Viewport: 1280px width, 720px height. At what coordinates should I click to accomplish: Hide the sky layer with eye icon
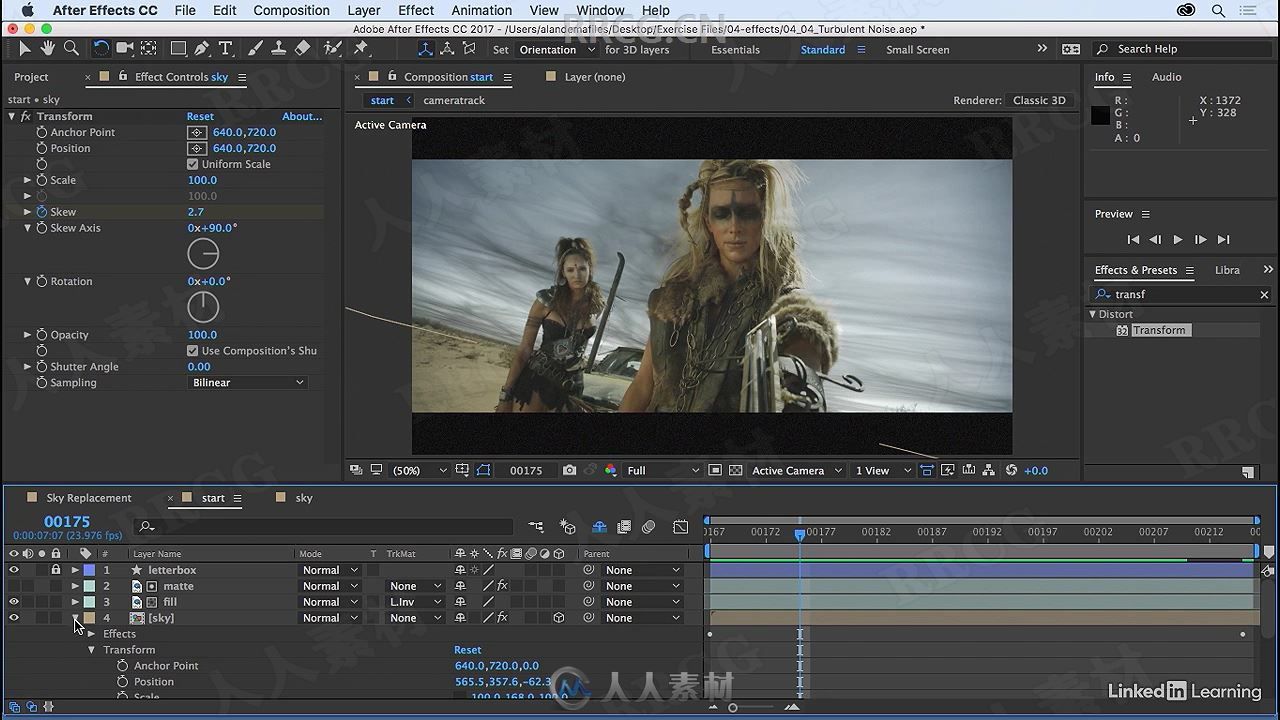[14, 618]
